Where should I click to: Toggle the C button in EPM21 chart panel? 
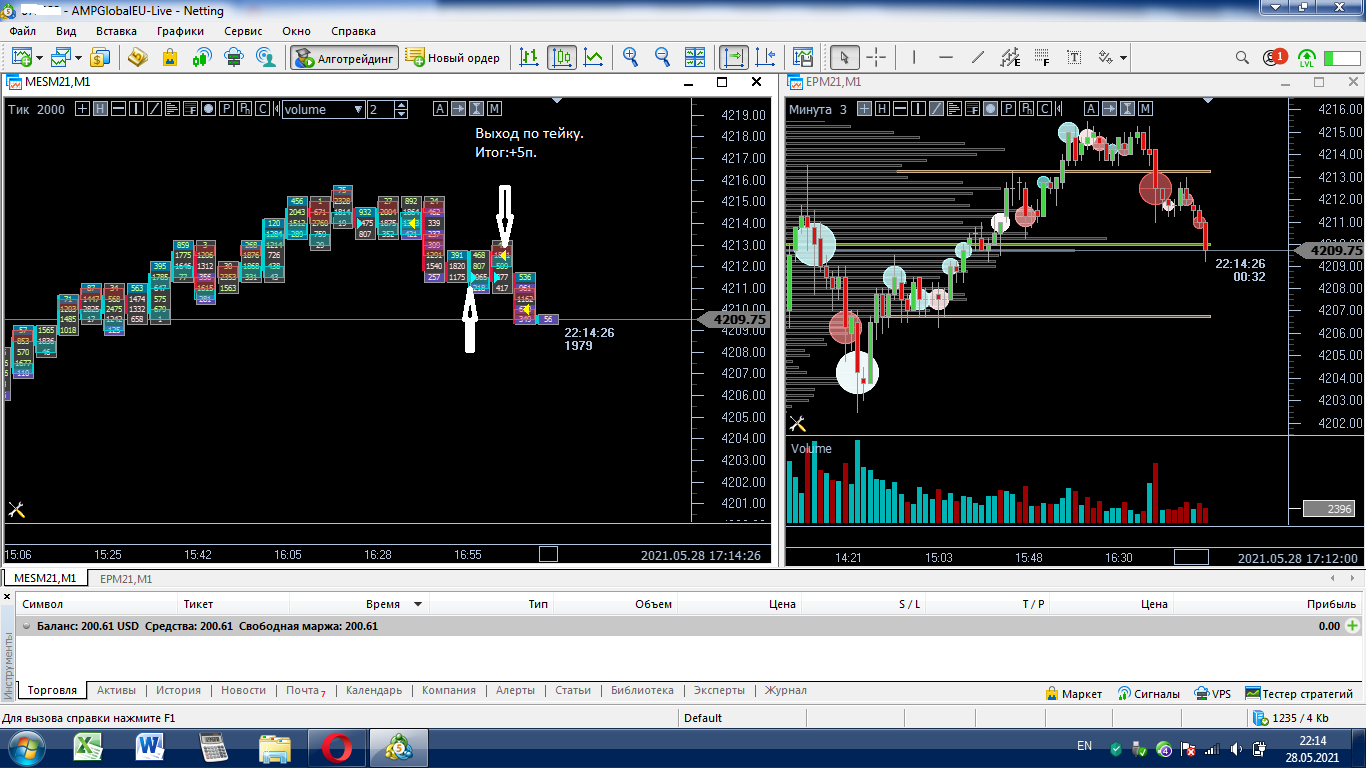[1045, 109]
